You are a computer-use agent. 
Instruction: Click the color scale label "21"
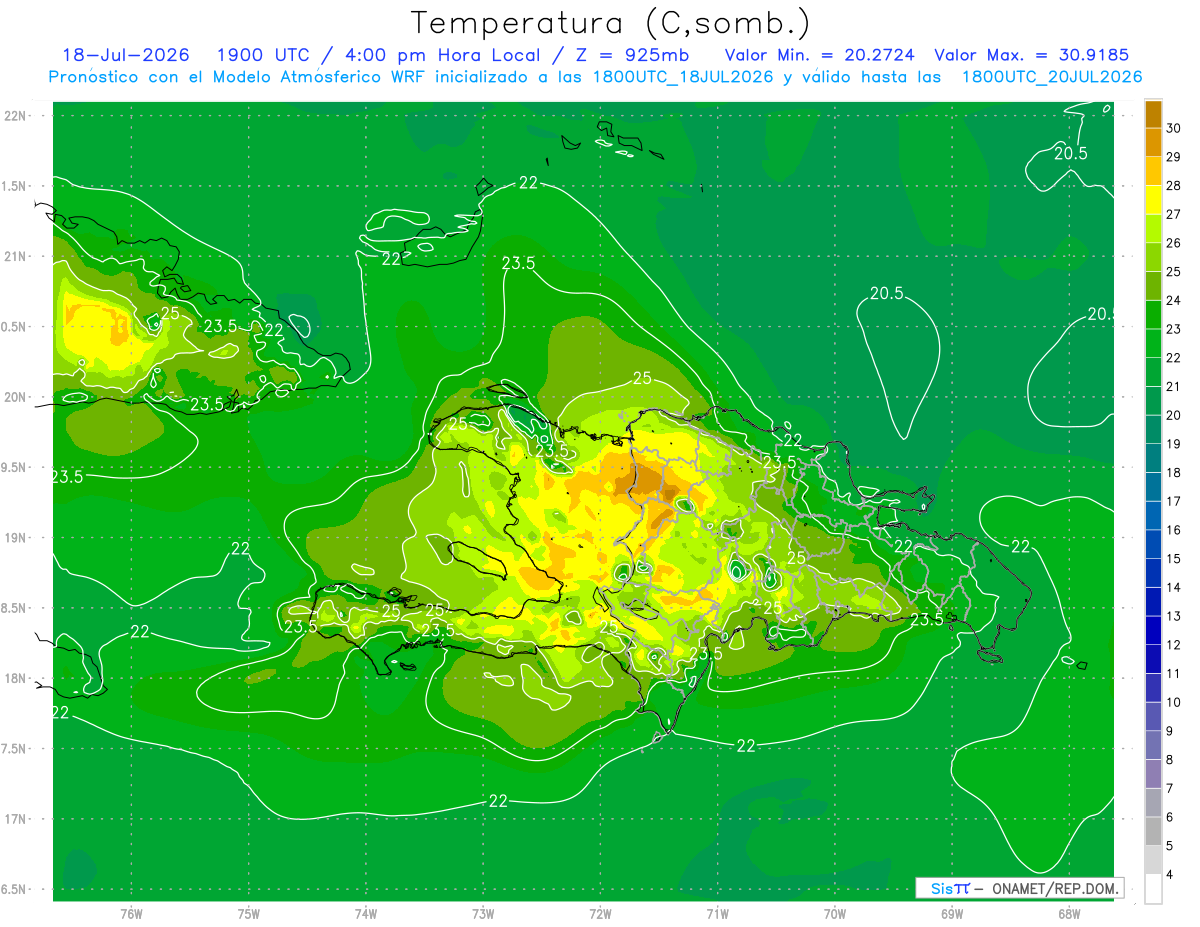click(x=1175, y=387)
